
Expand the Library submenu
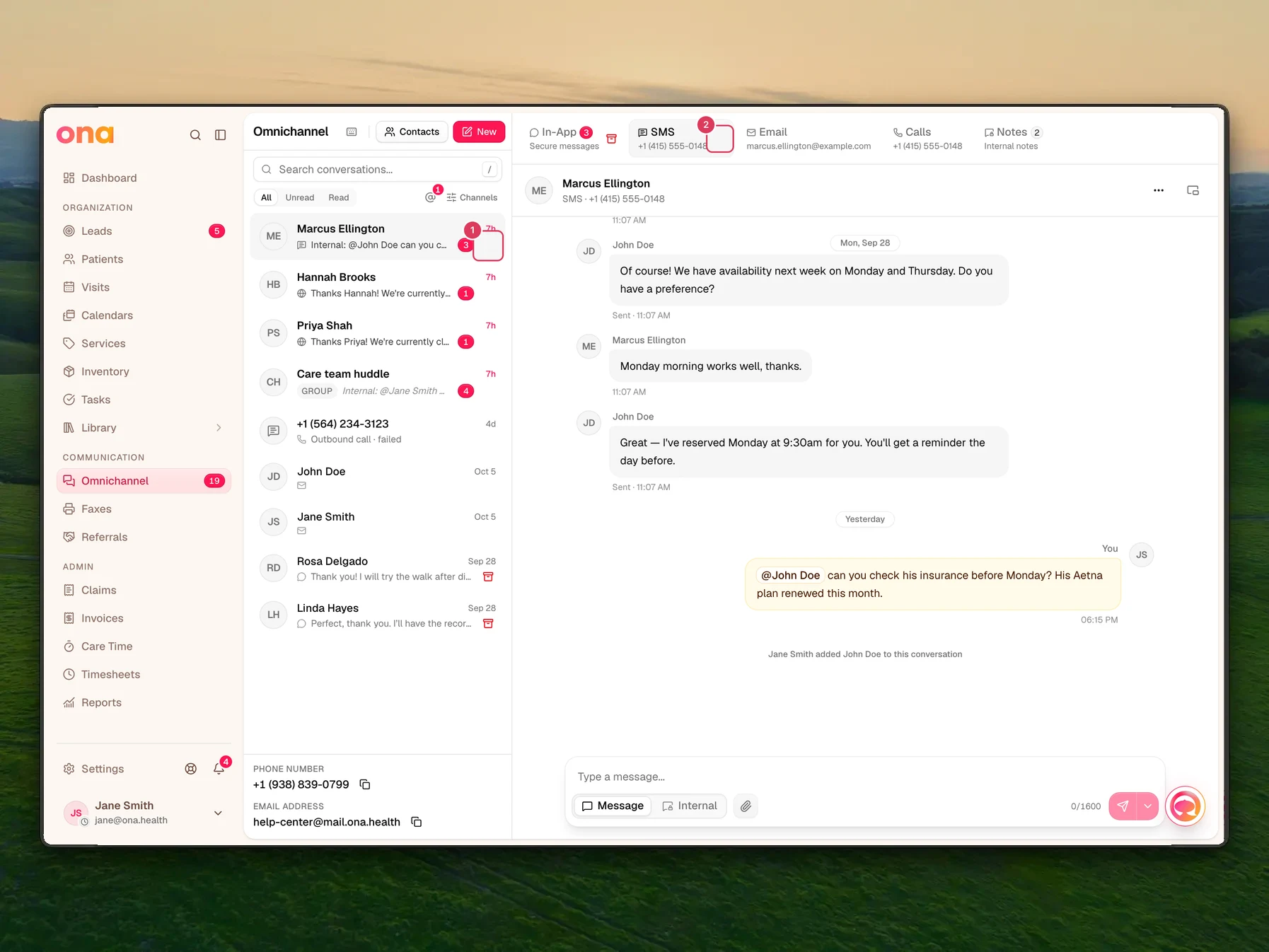coord(219,428)
